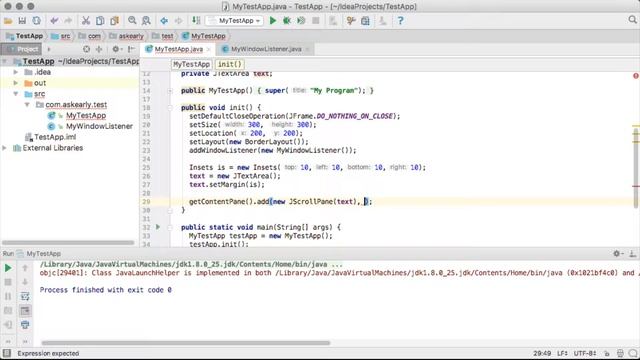
Task: Close the MyWindowListener.java tab
Action: (307, 49)
